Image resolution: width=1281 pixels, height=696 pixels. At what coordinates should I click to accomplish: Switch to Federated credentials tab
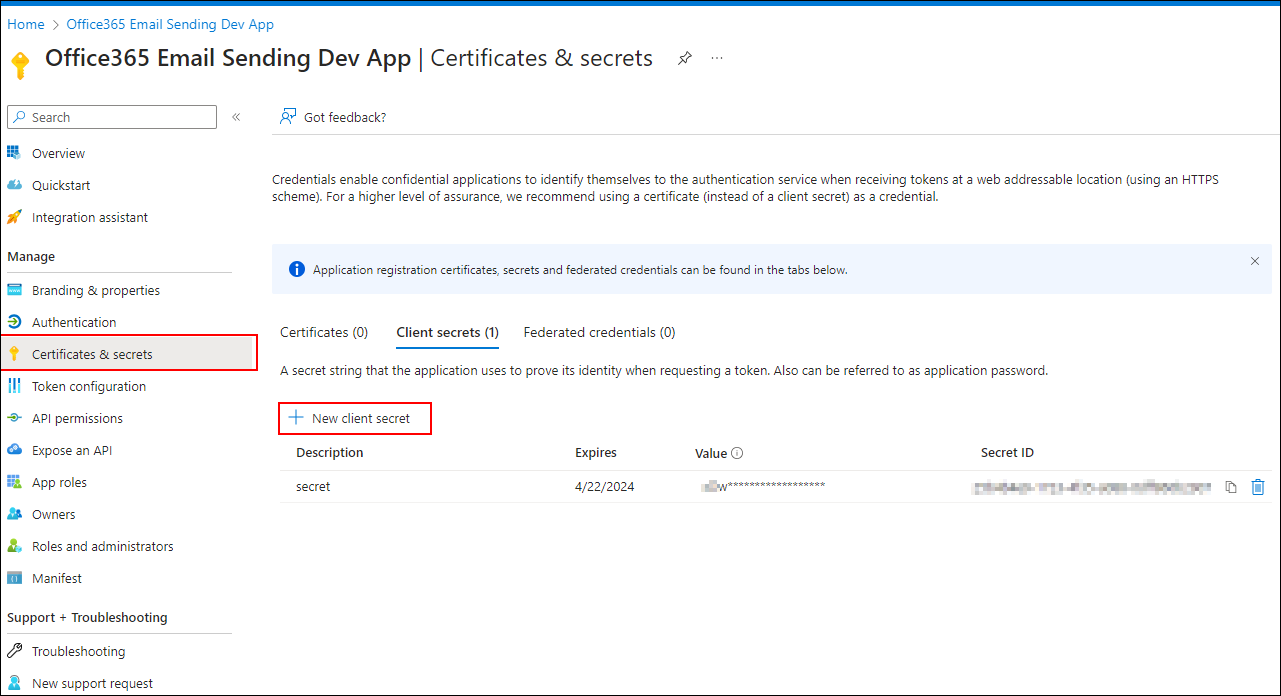tap(599, 332)
